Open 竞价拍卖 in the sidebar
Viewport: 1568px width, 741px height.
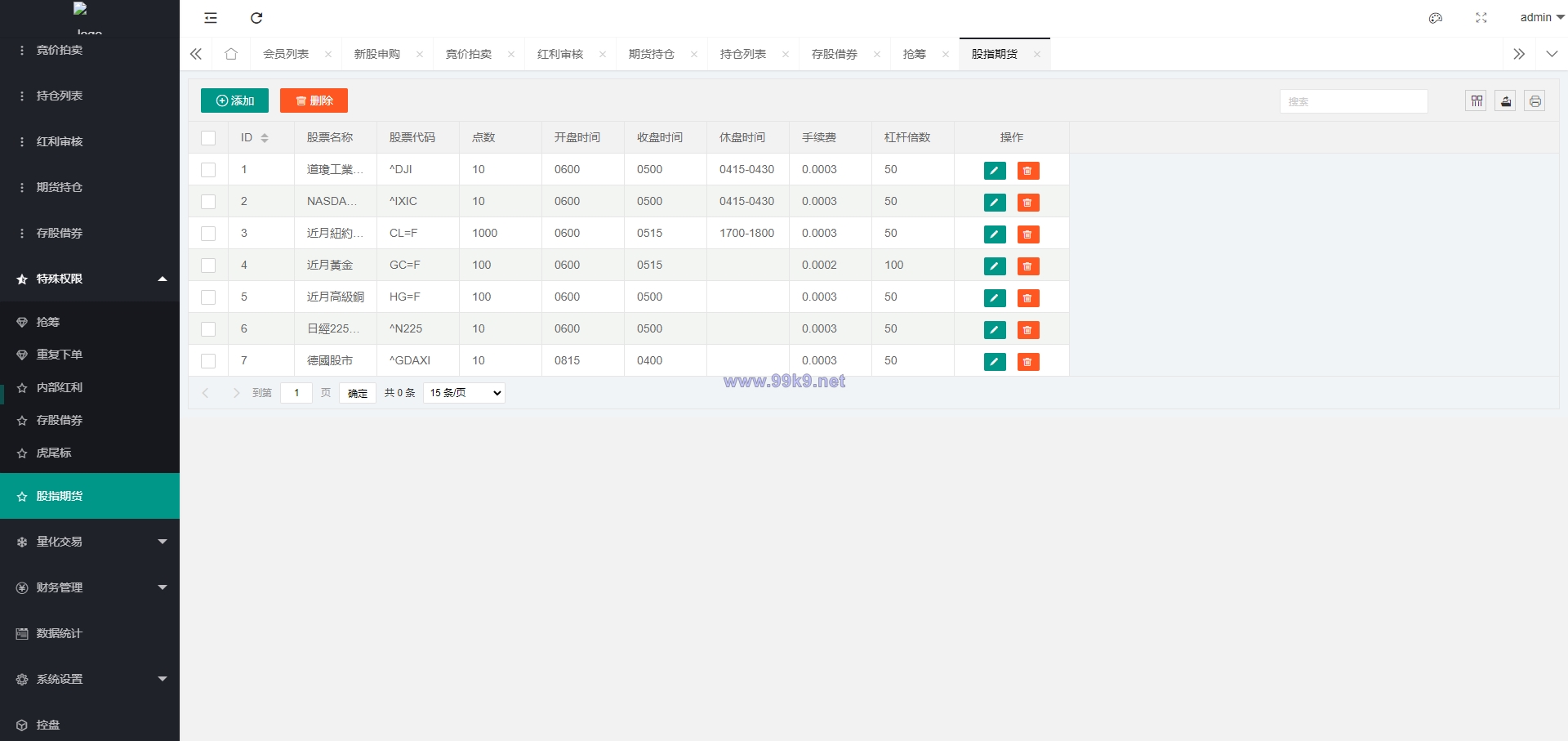click(90, 50)
